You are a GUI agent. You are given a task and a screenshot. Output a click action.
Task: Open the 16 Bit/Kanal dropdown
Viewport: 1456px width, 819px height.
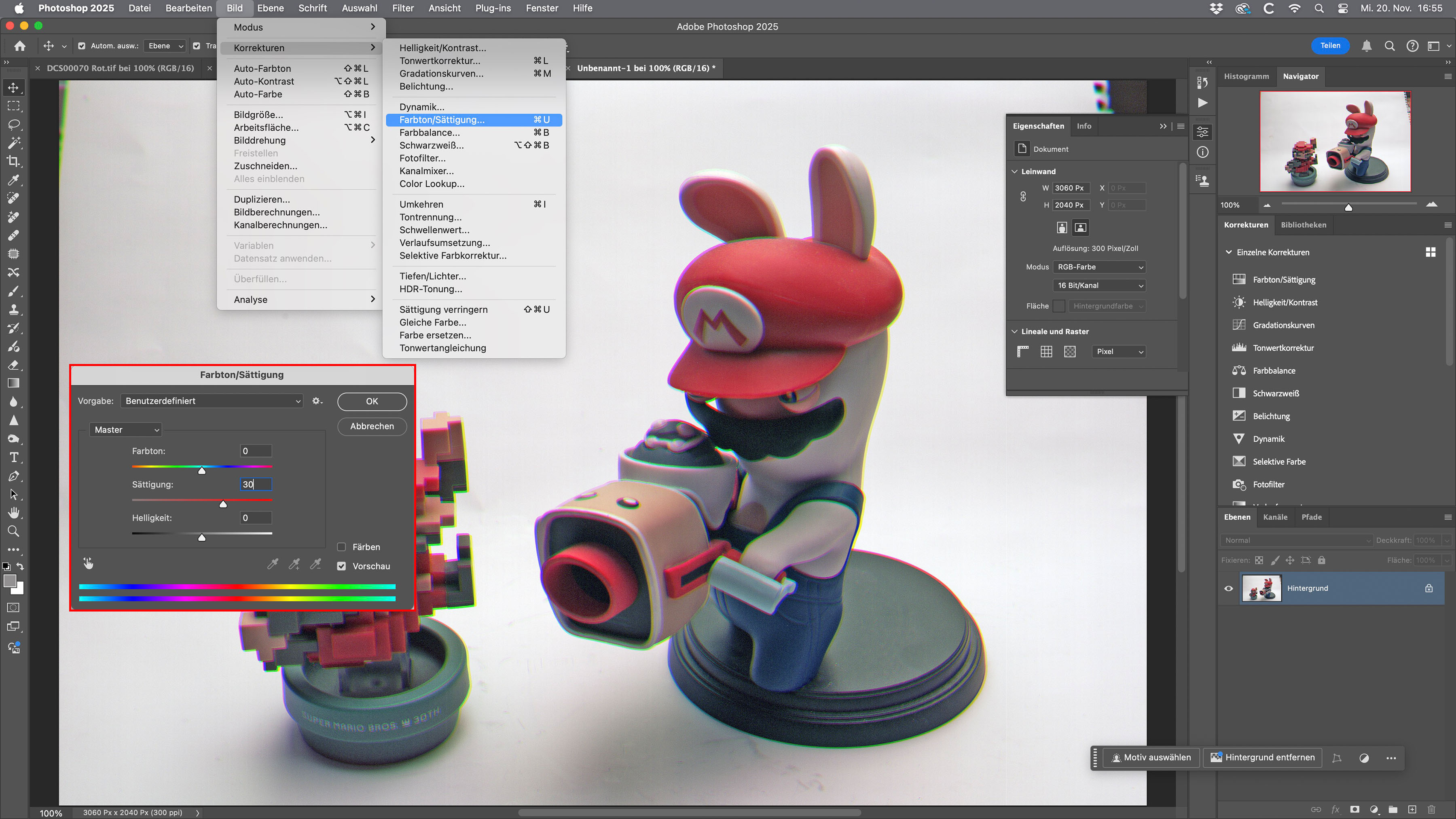[1099, 286]
